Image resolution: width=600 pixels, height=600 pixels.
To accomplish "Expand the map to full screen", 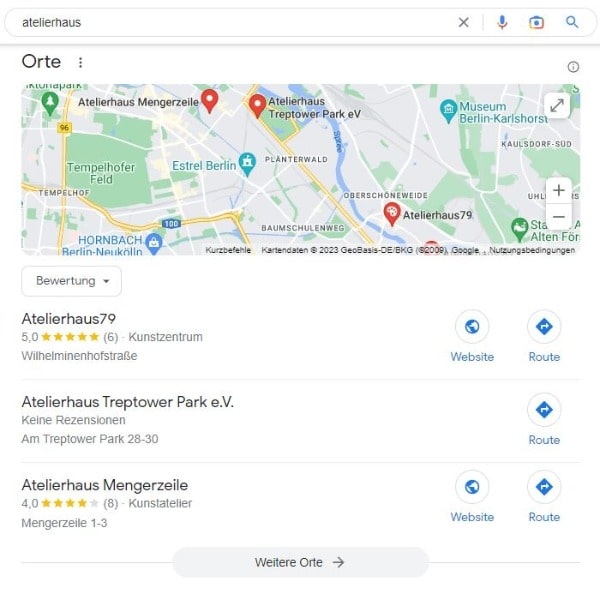I will pos(557,105).
